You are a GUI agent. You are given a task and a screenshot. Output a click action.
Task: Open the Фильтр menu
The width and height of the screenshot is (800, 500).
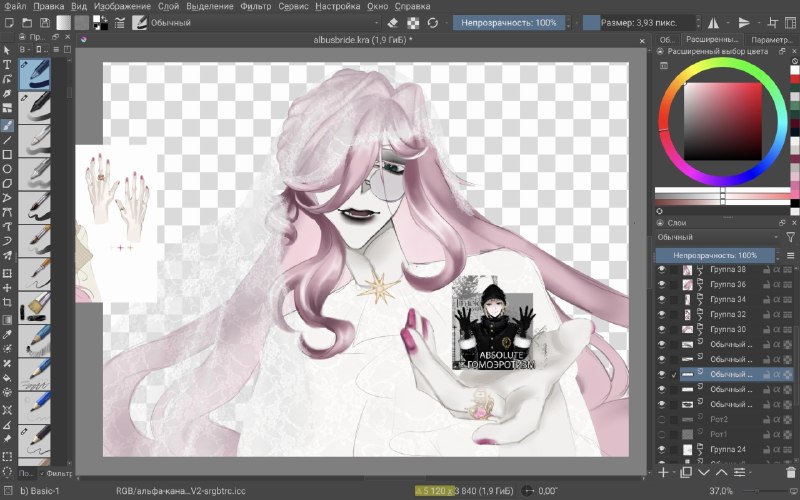click(256, 6)
